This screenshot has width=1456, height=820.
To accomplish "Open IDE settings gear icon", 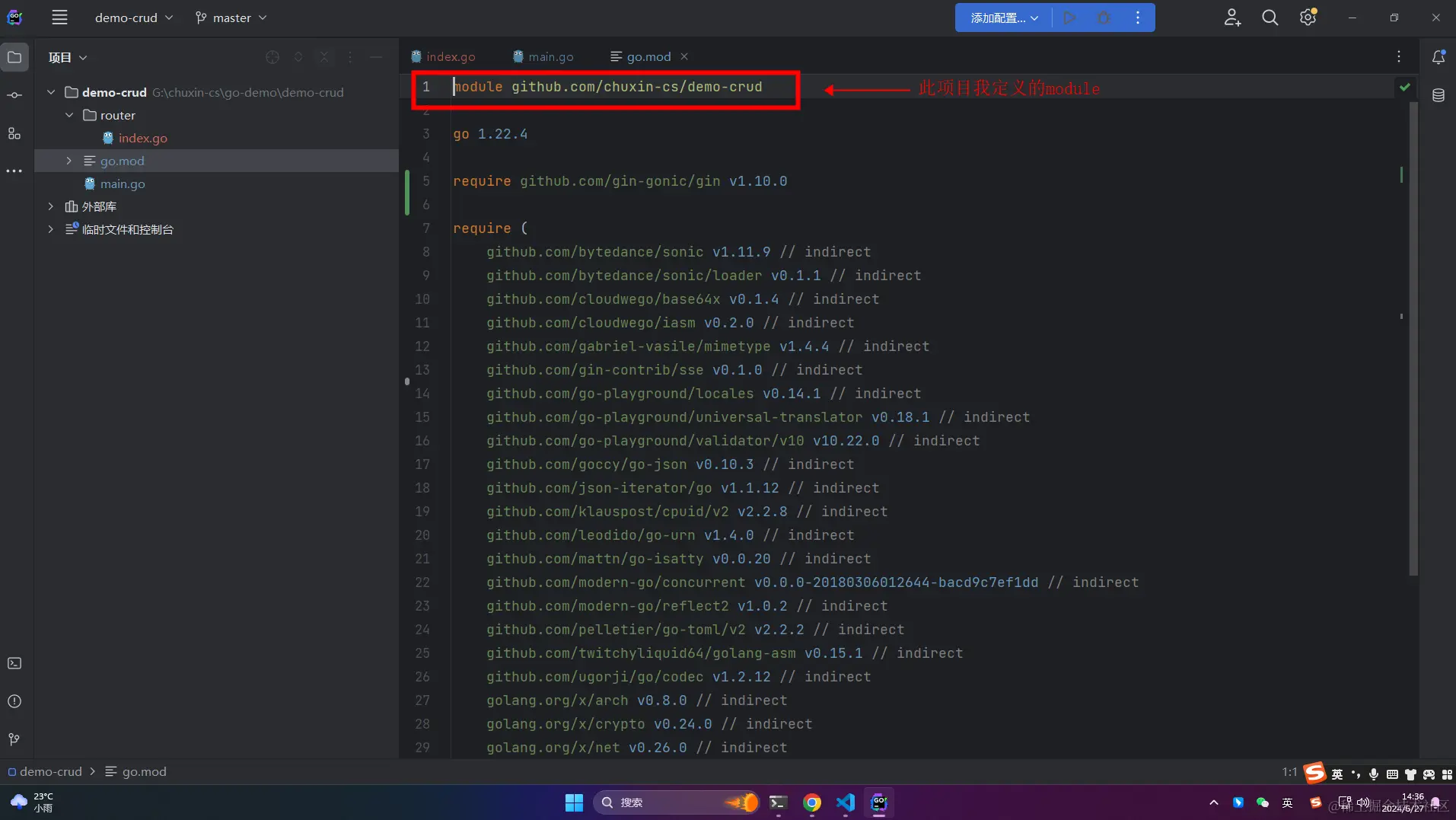I will click(1308, 18).
